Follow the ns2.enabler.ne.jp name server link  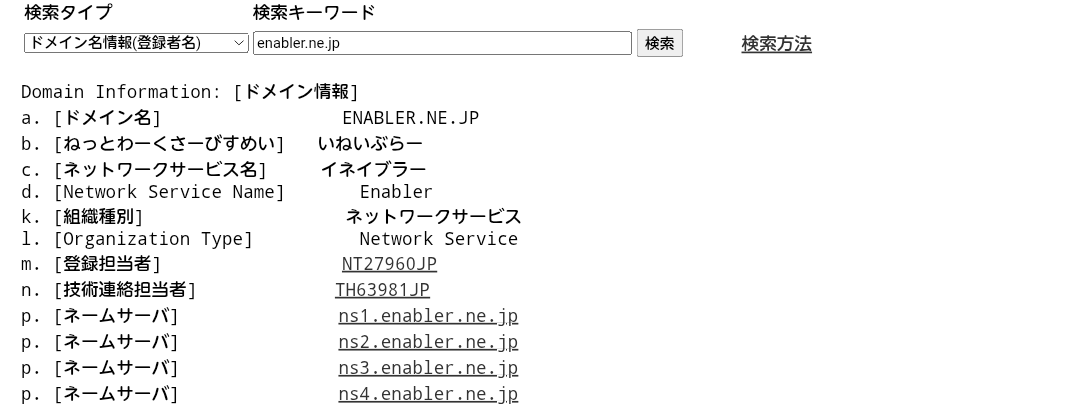click(x=428, y=342)
